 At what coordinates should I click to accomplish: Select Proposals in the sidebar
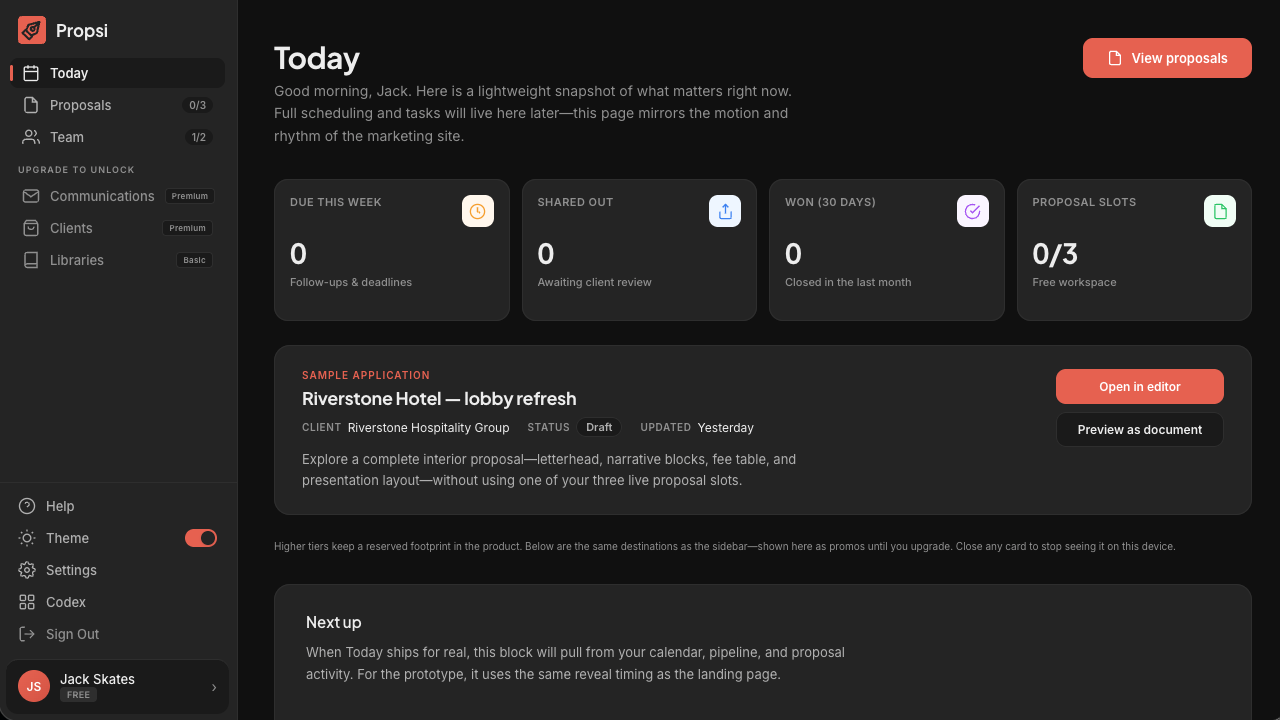(x=117, y=105)
